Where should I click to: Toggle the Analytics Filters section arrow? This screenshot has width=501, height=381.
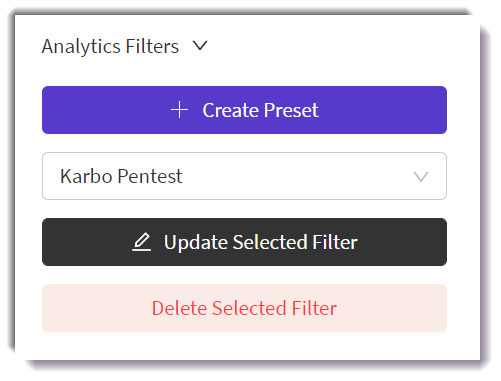[200, 46]
